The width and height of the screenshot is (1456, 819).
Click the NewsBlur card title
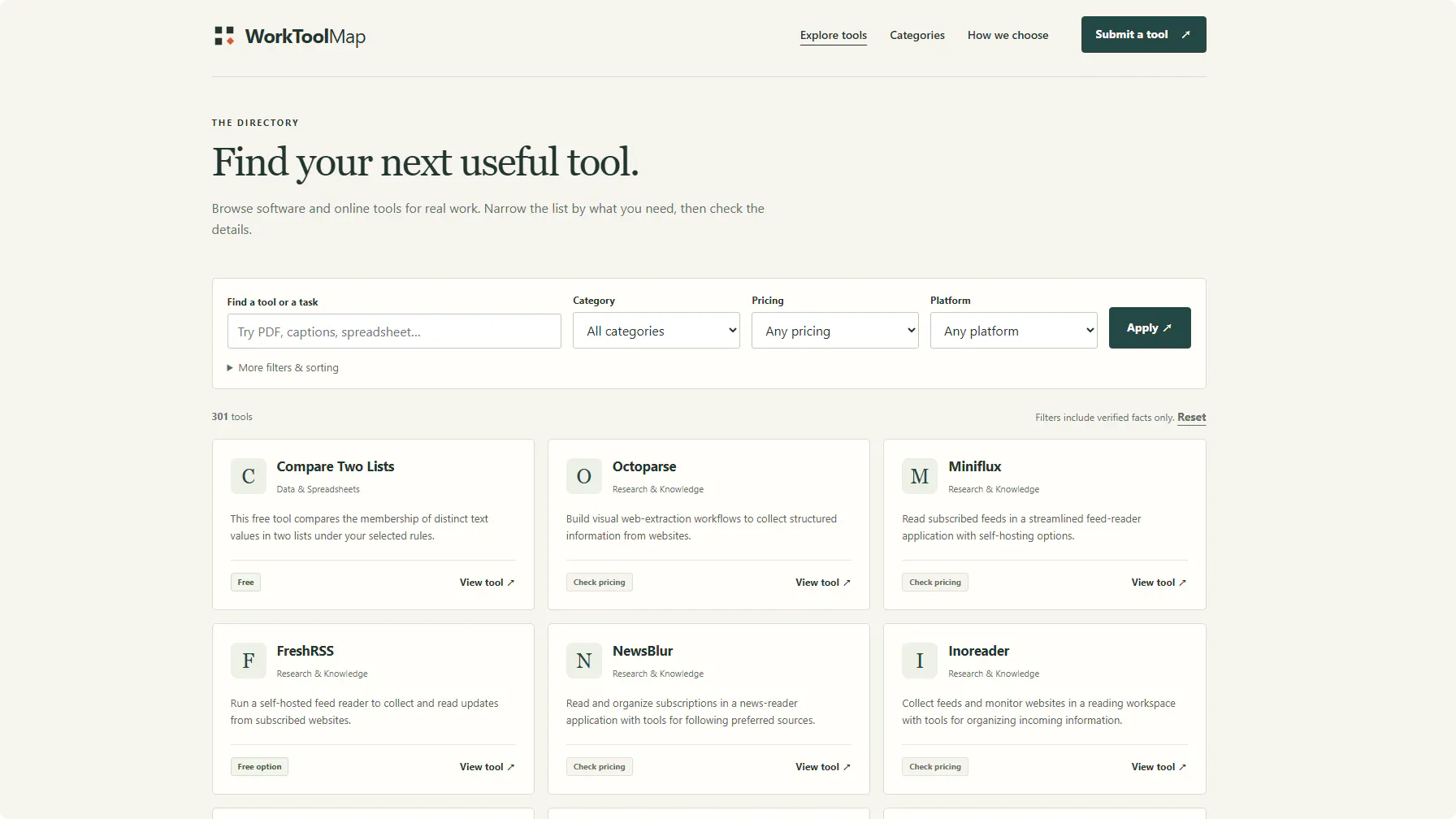643,651
